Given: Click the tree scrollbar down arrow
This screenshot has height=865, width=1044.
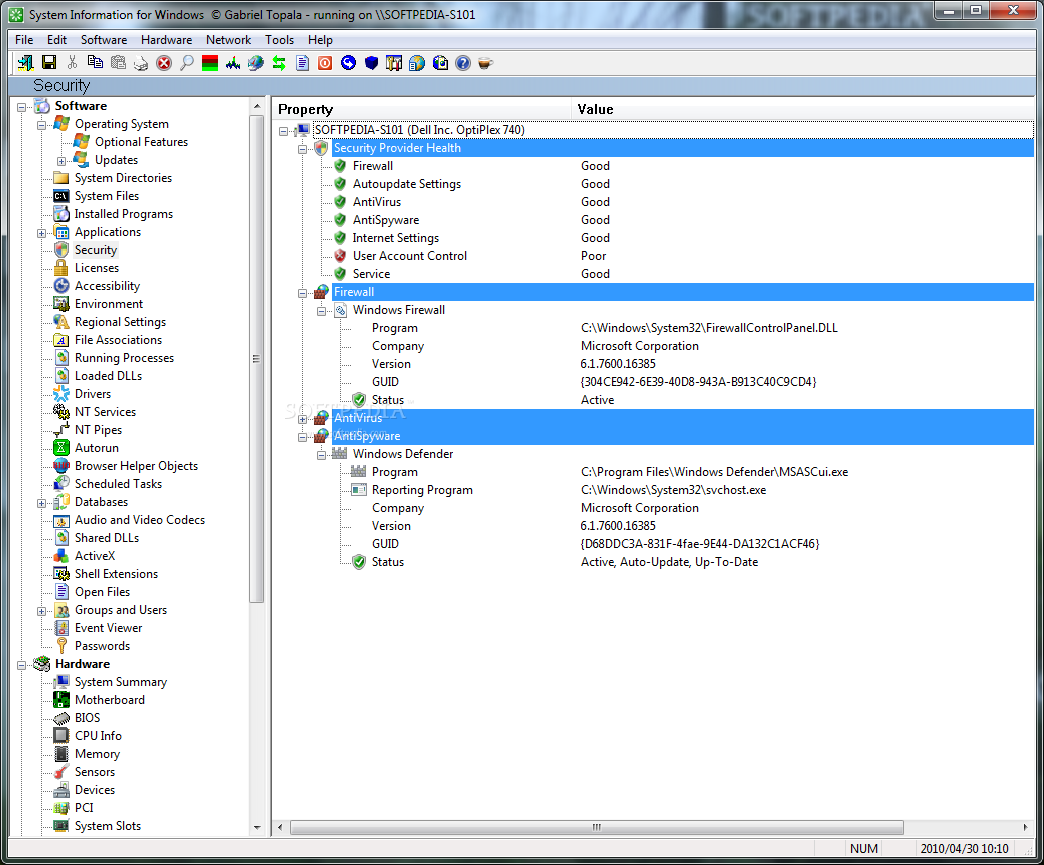Looking at the screenshot, I should [x=257, y=828].
